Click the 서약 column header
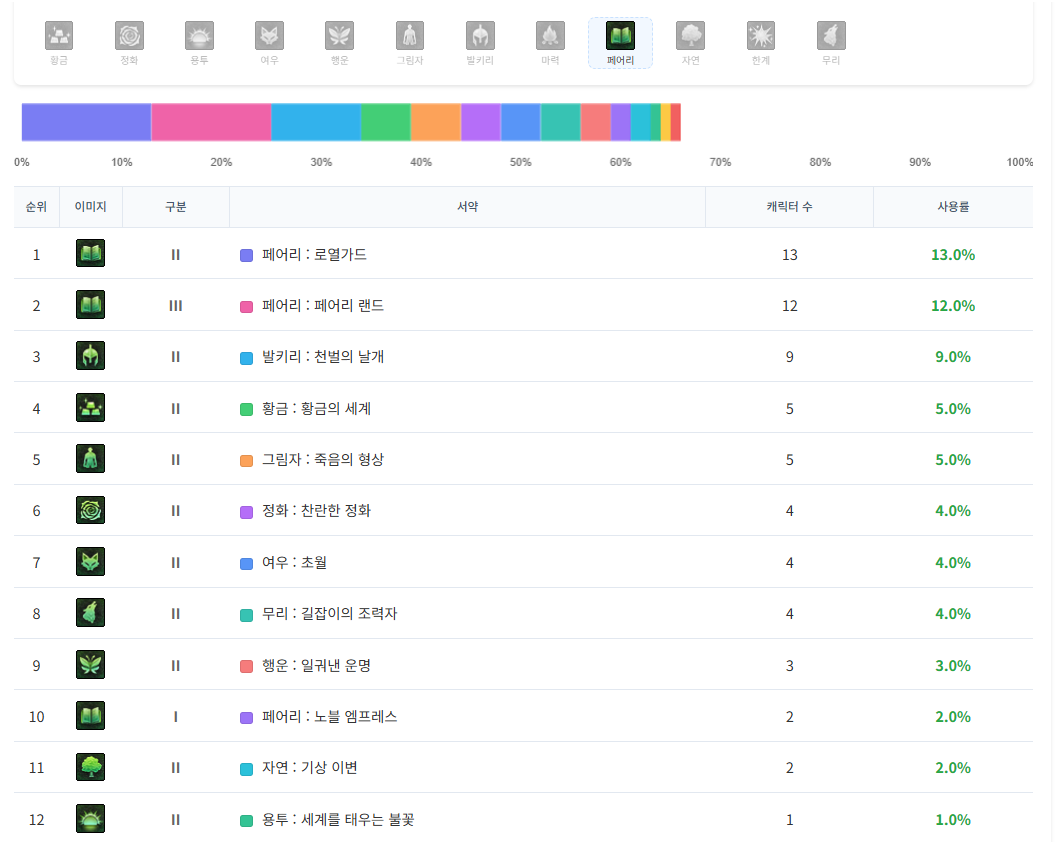Screen dimensions: 1058x842 467,207
